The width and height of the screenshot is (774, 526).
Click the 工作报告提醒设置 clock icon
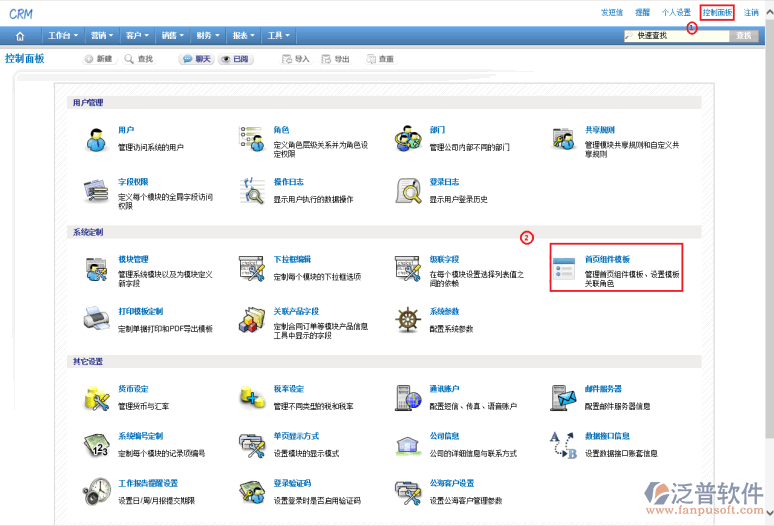pos(97,490)
